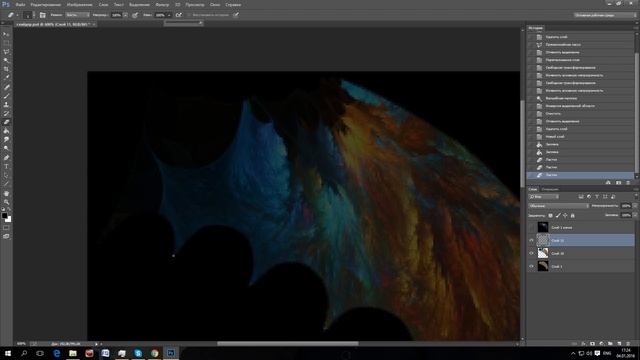The width and height of the screenshot is (640, 360).
Task: Open the layer blend mode dropdown
Action: 559,206
